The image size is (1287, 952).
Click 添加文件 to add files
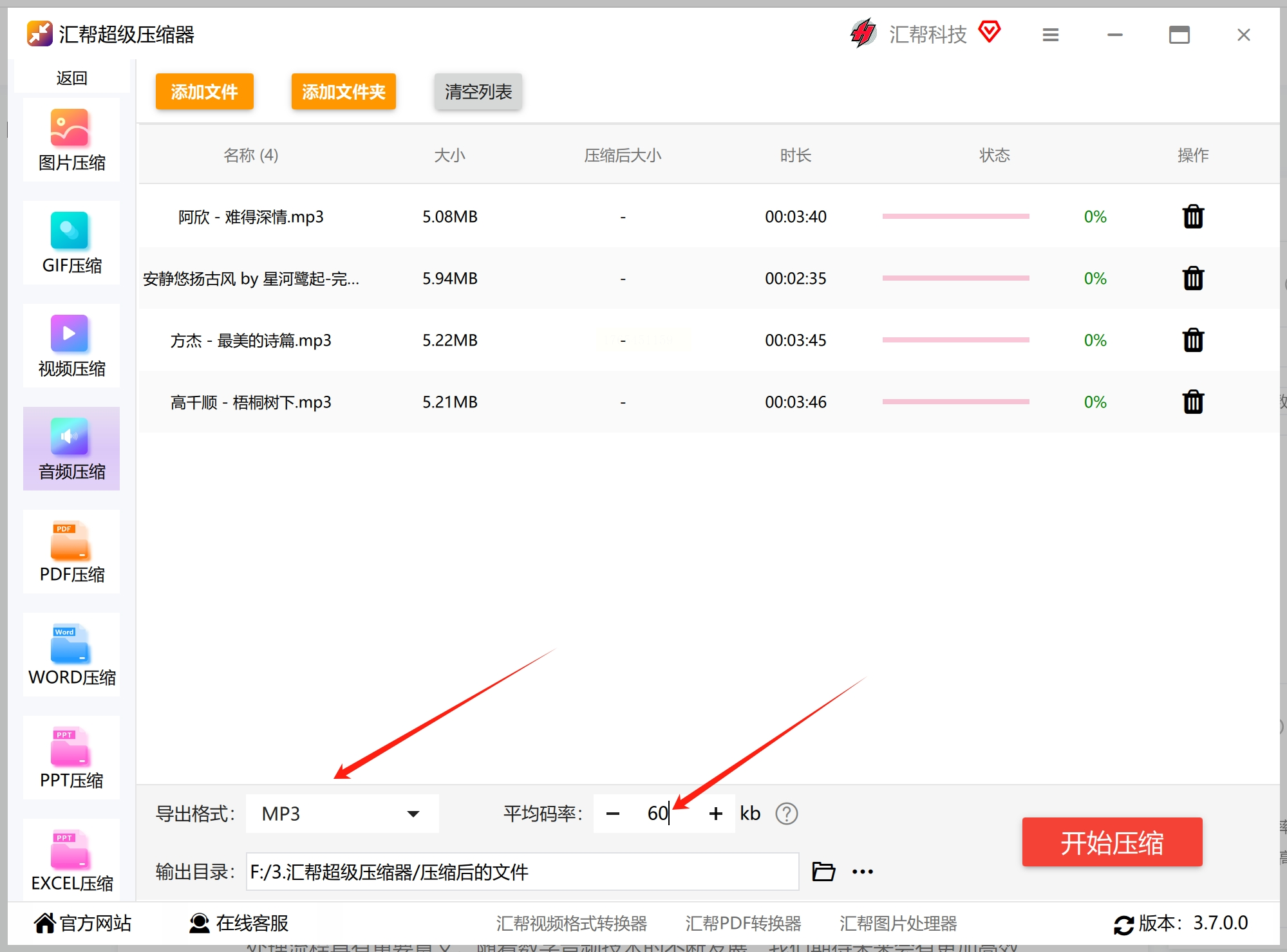[204, 91]
